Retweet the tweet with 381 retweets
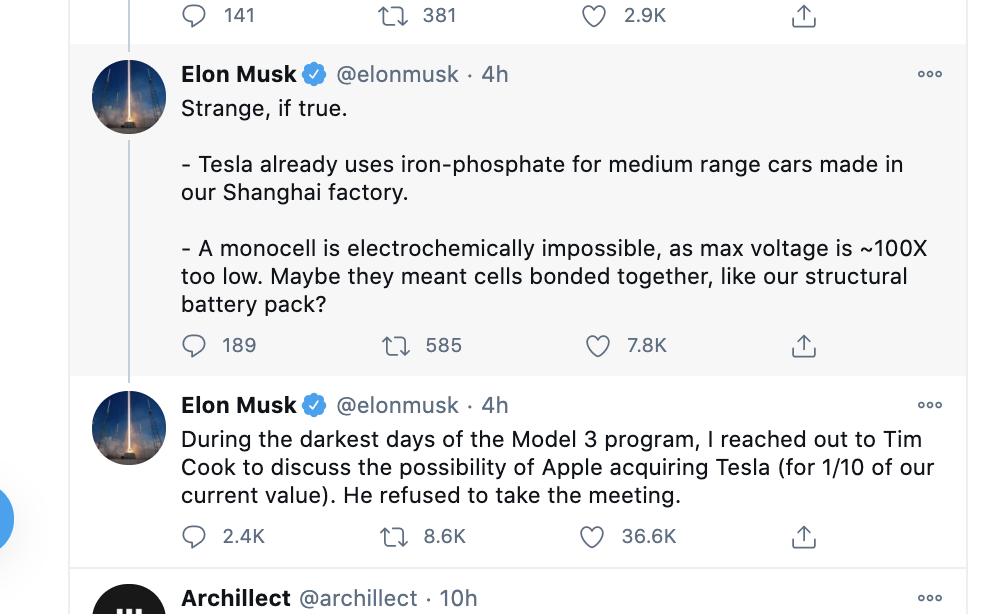Viewport: 1004px width, 614px height. 394,16
